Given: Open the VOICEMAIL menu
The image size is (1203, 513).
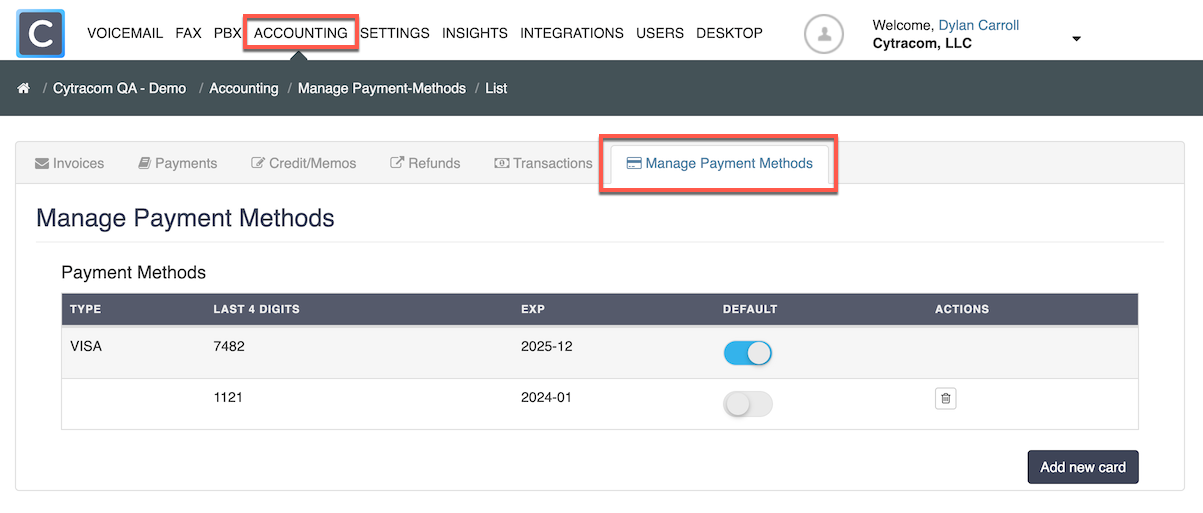Looking at the screenshot, I should point(125,33).
